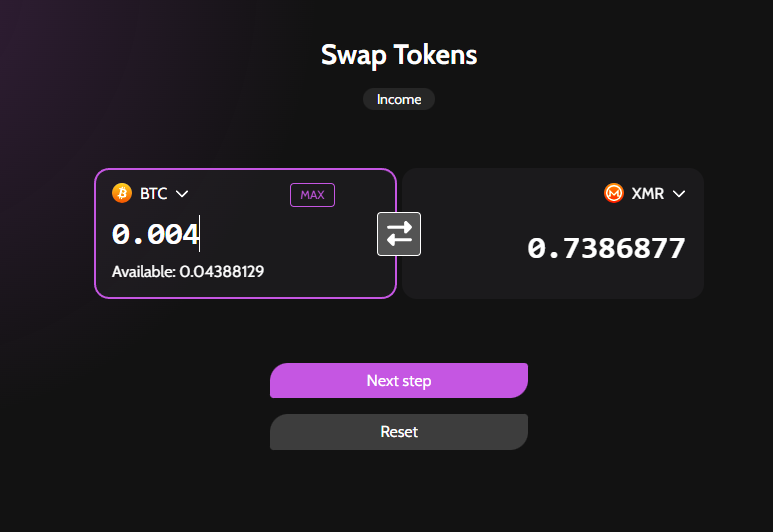Select the Income badge
Viewport: 773px width, 532px height.
click(x=399, y=99)
